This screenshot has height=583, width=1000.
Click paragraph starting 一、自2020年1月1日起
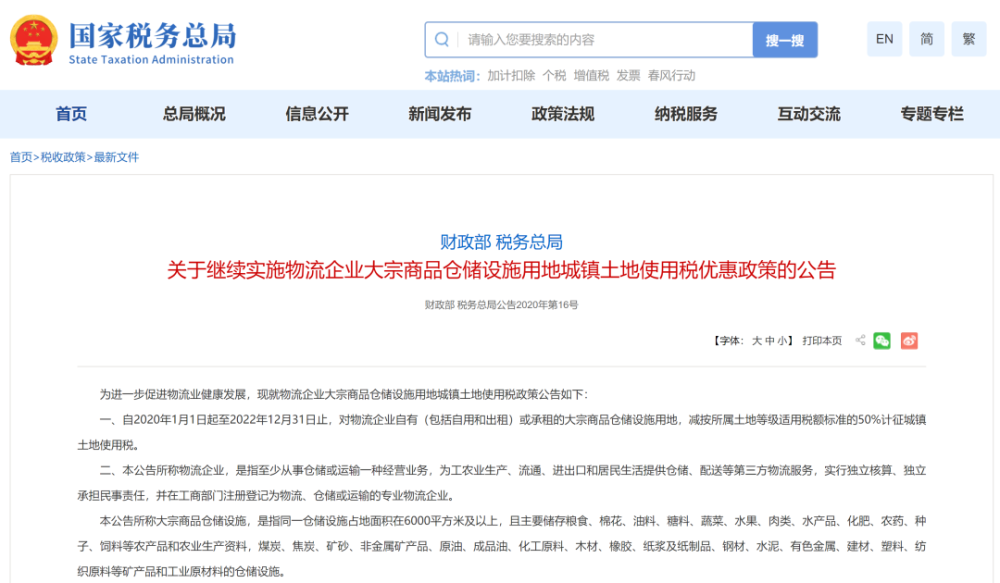coord(501,432)
